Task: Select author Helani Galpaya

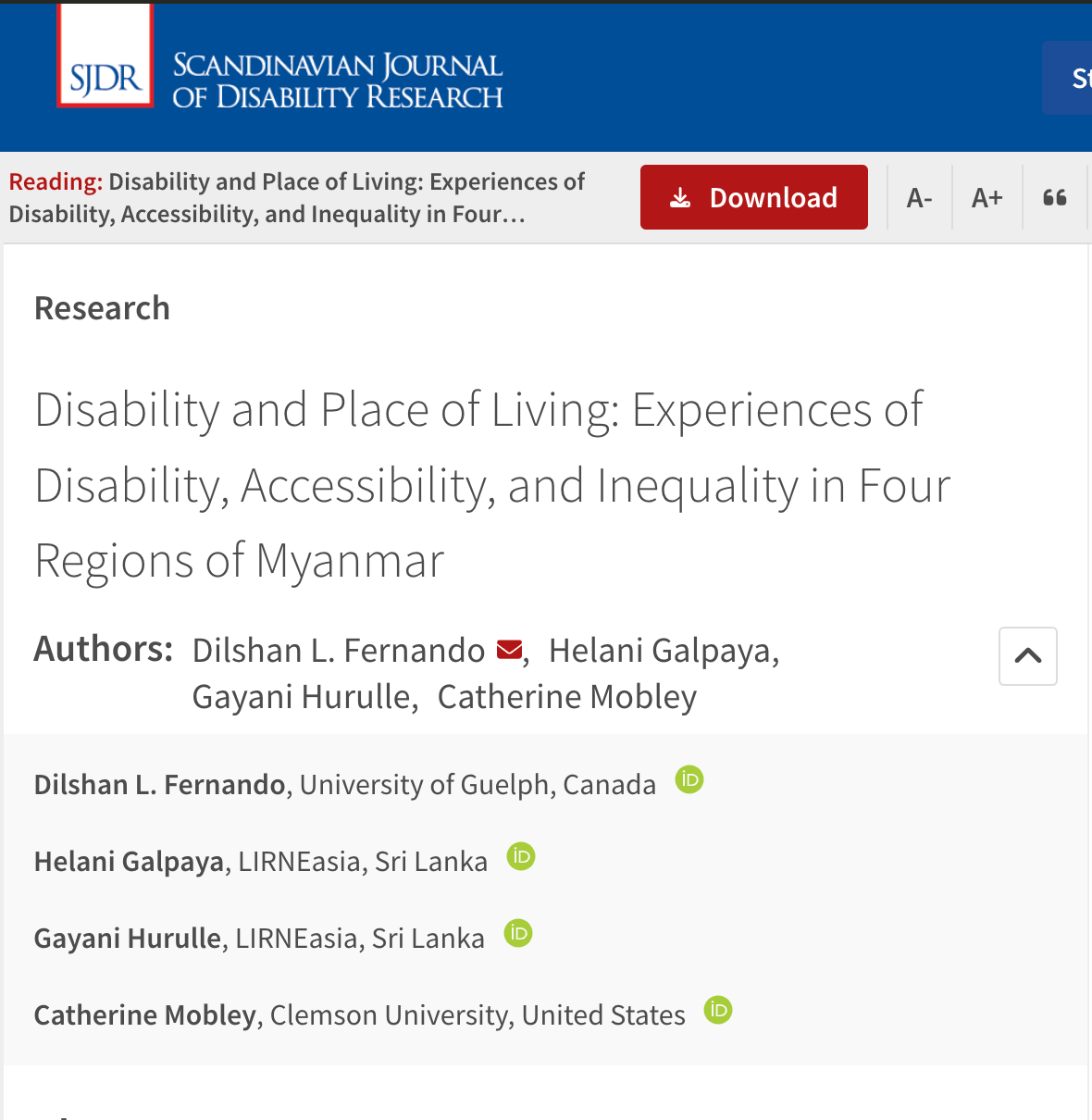Action: [x=660, y=650]
